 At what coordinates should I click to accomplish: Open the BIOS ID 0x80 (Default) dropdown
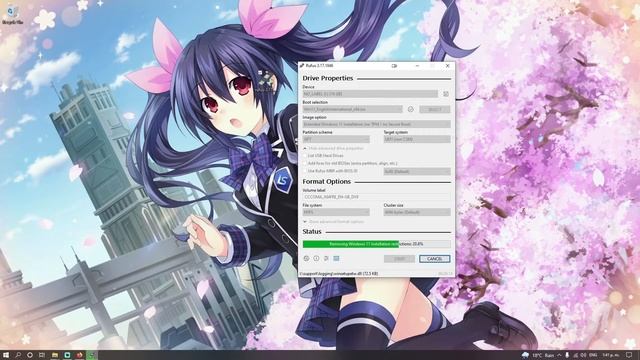click(x=417, y=171)
